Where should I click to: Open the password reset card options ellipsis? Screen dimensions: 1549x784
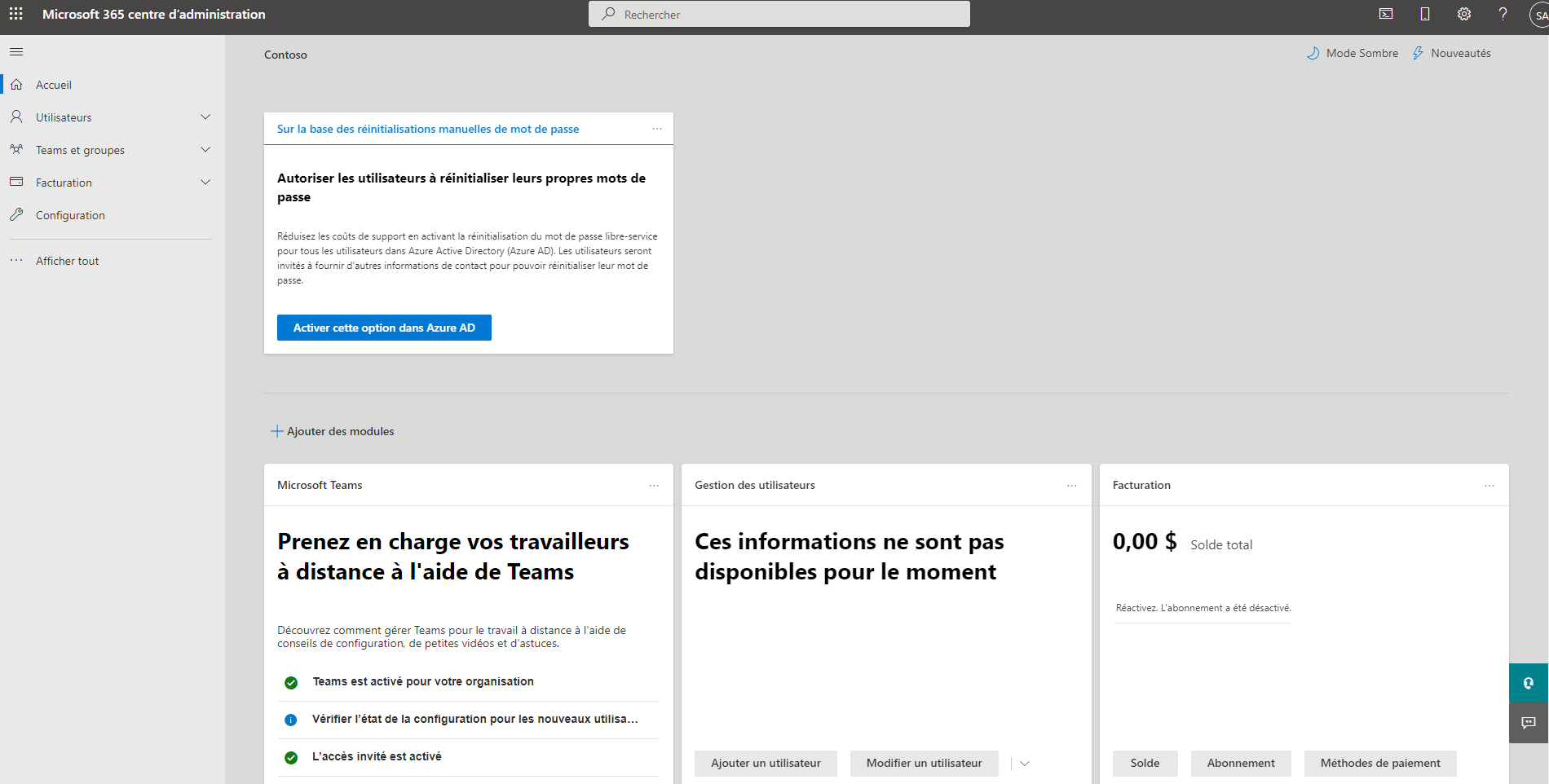[657, 129]
